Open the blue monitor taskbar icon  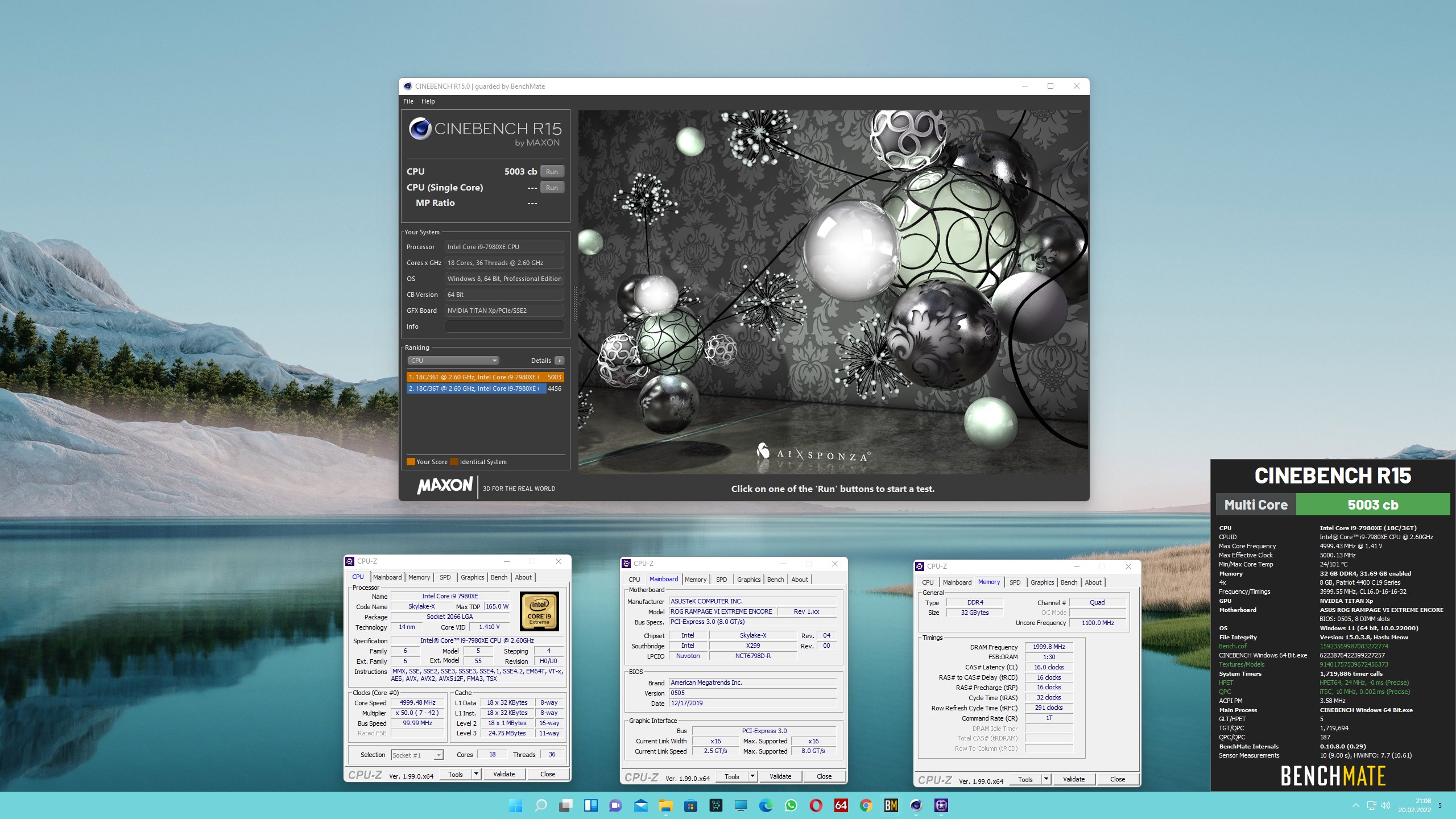741,805
